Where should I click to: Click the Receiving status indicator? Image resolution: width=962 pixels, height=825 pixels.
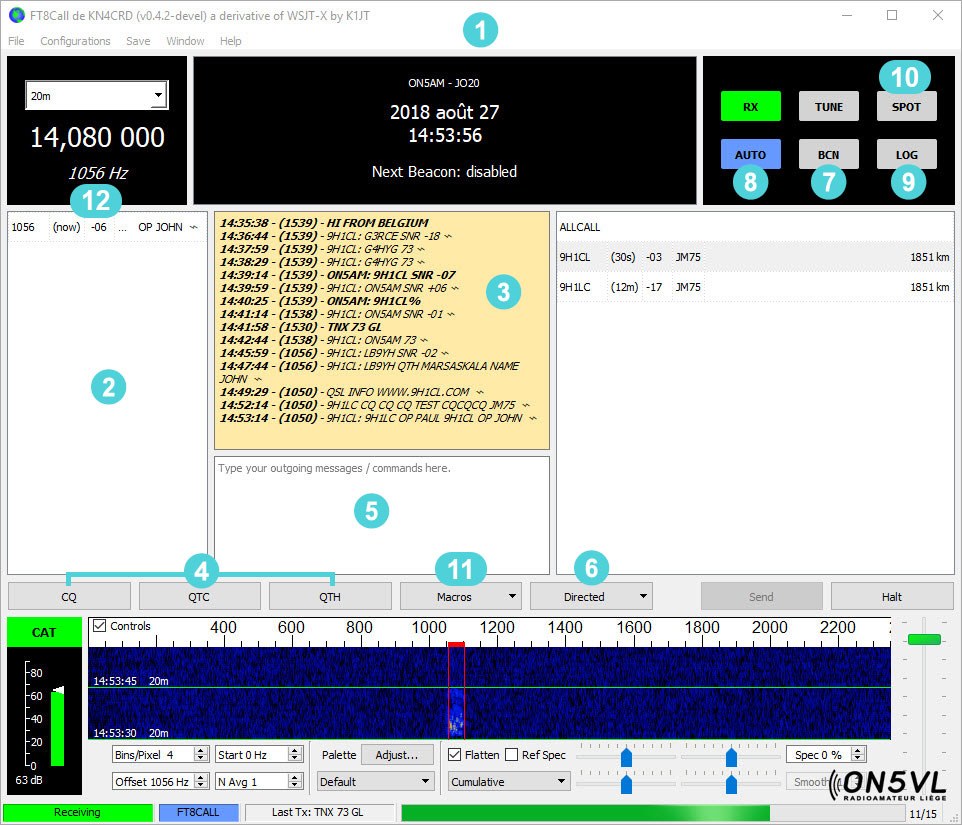pyautogui.click(x=77, y=812)
